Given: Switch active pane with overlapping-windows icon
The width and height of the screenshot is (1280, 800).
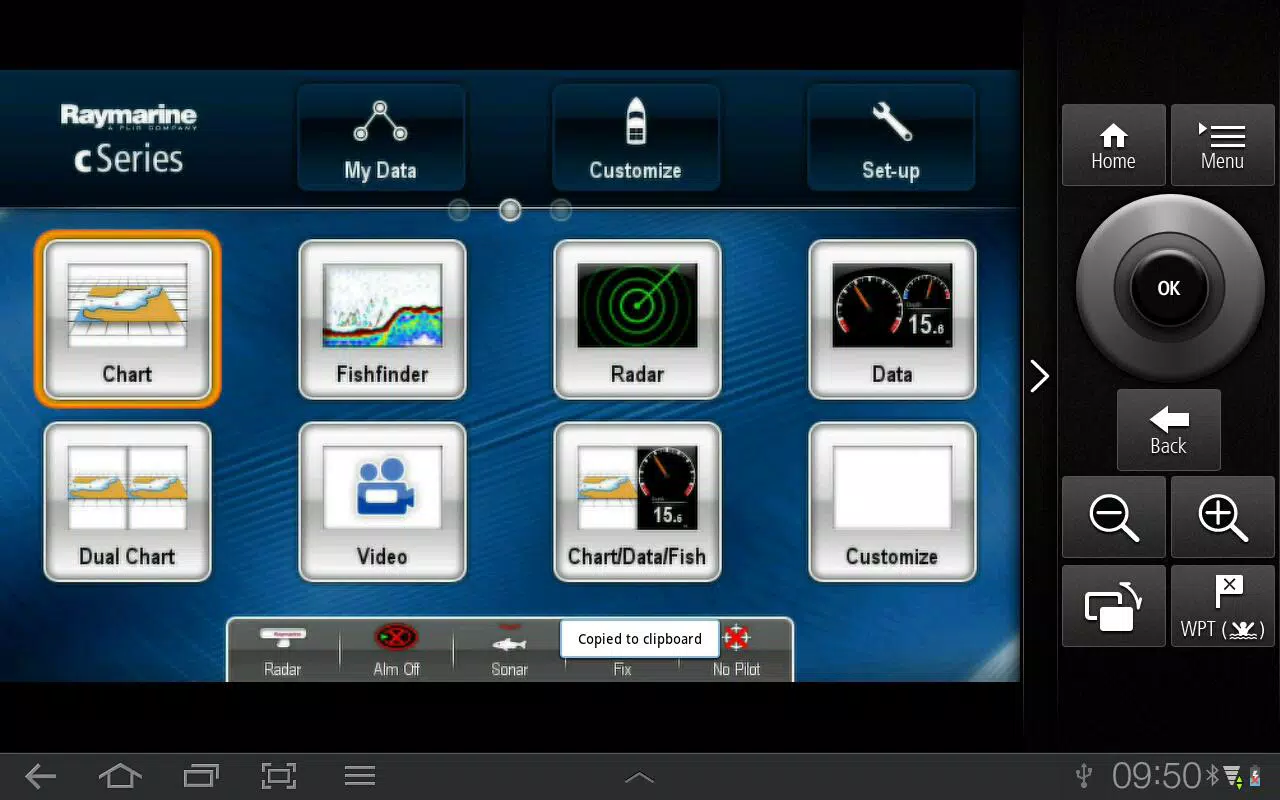Looking at the screenshot, I should [1113, 606].
